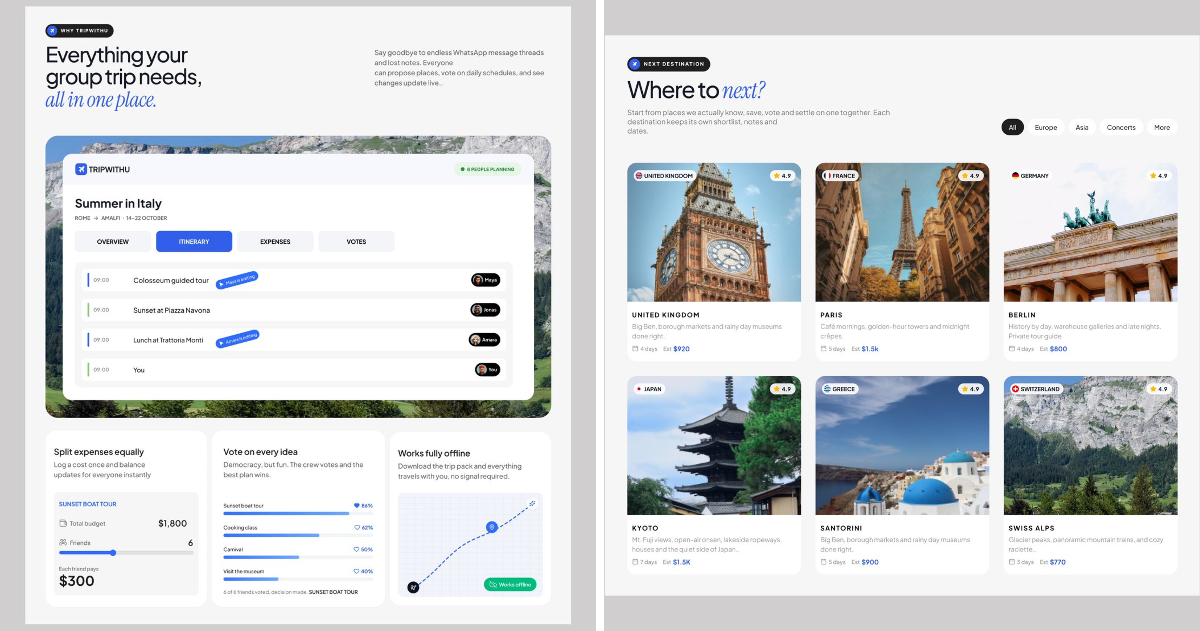Image resolution: width=1200 pixels, height=631 pixels.
Task: Open the Votes tab
Action: point(356,241)
